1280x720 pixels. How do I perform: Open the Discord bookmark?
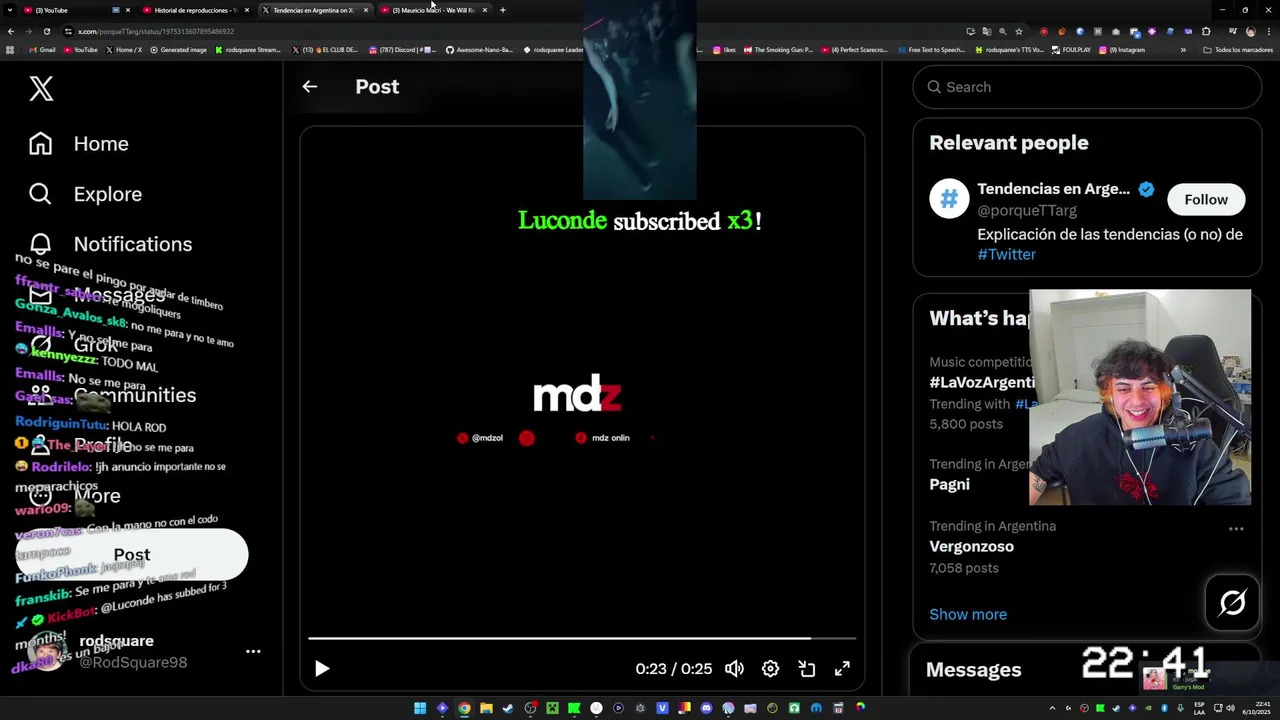(402, 49)
